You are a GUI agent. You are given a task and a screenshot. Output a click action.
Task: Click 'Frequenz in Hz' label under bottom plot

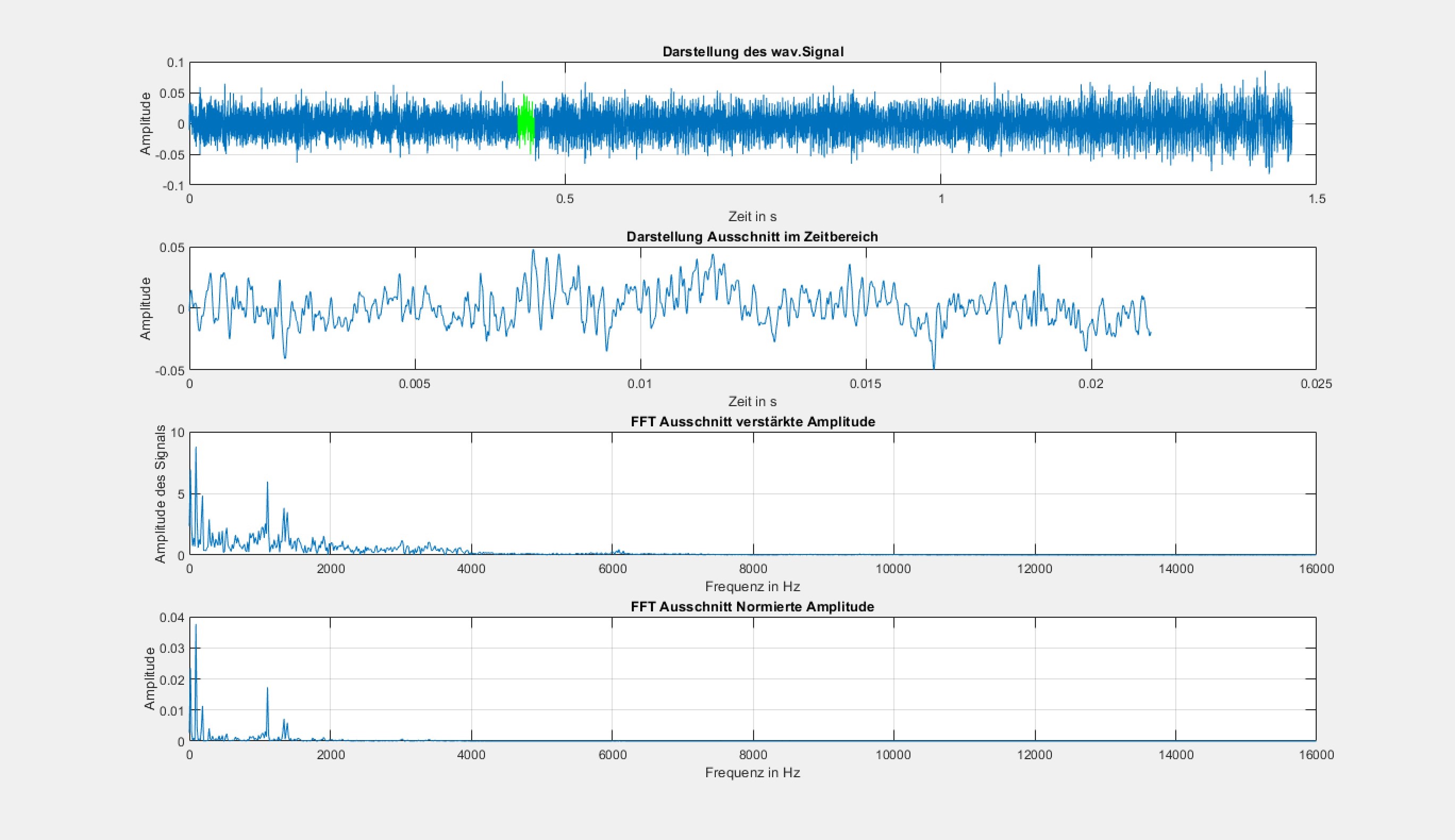point(752,772)
